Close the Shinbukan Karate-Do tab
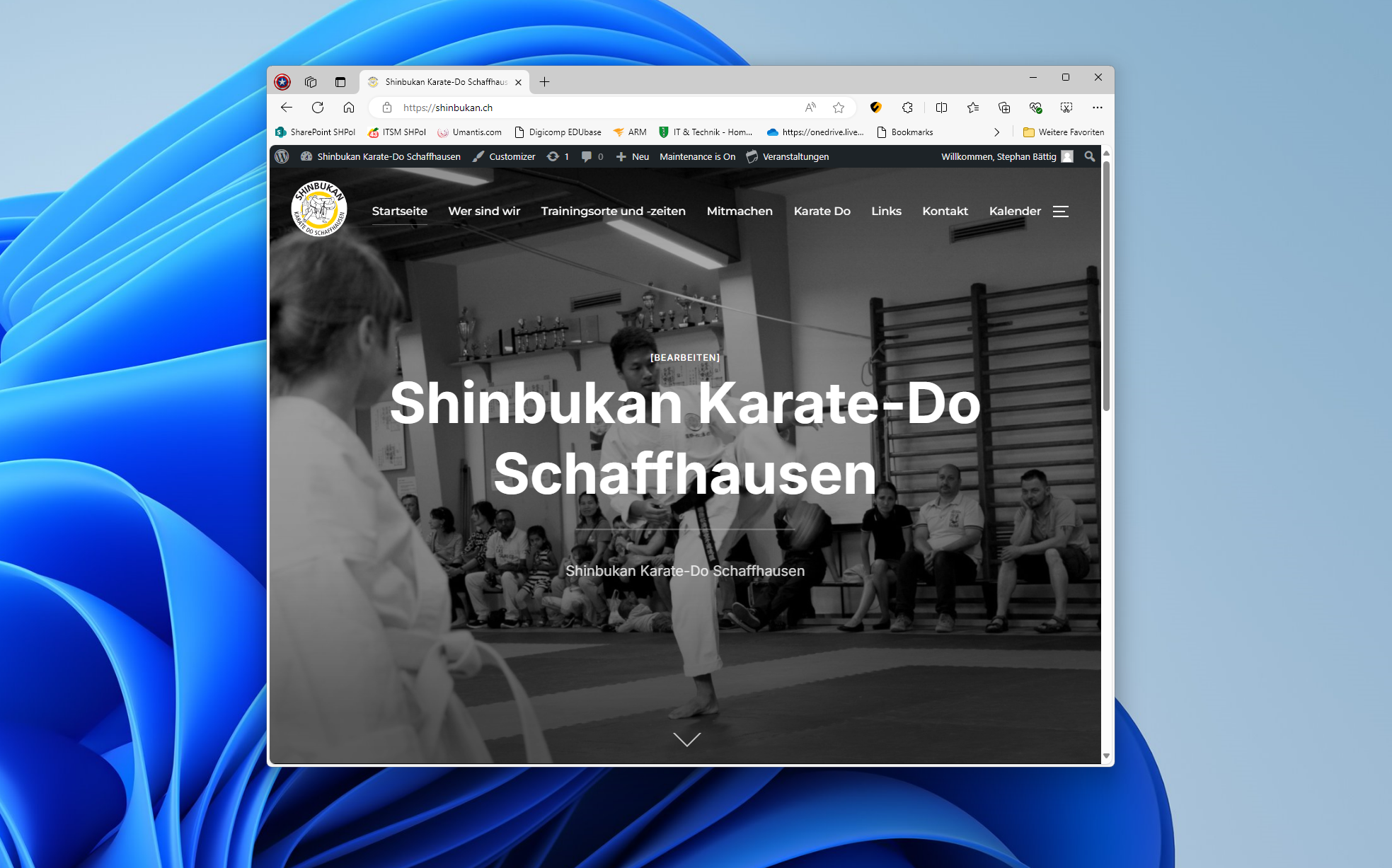 (518, 82)
